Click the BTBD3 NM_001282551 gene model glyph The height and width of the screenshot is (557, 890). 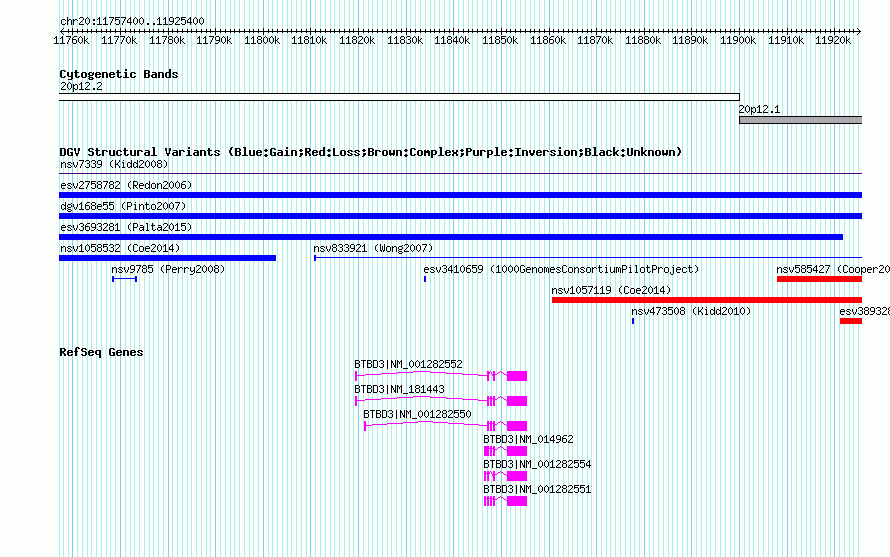pos(505,501)
